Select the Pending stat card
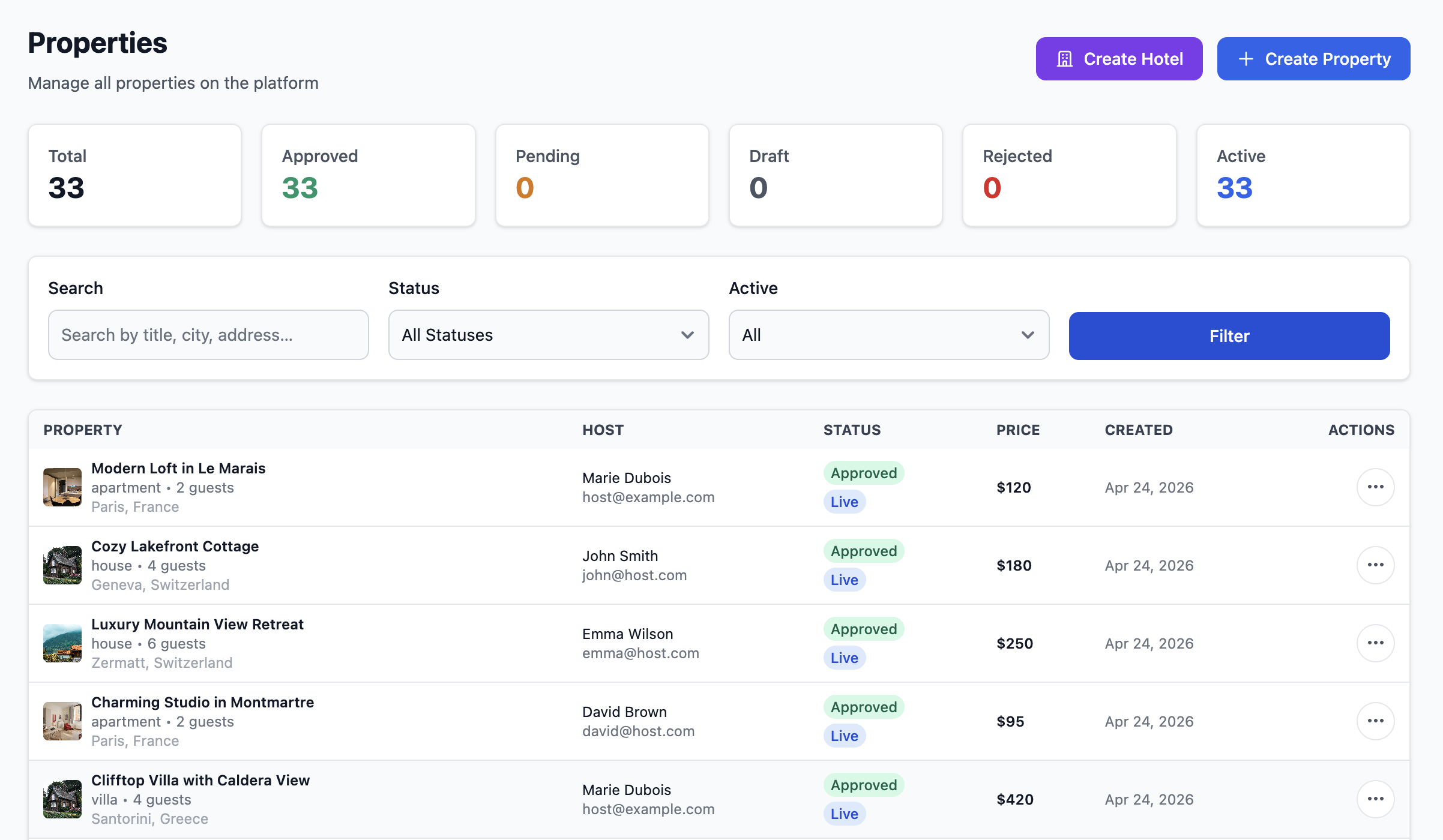 [602, 175]
